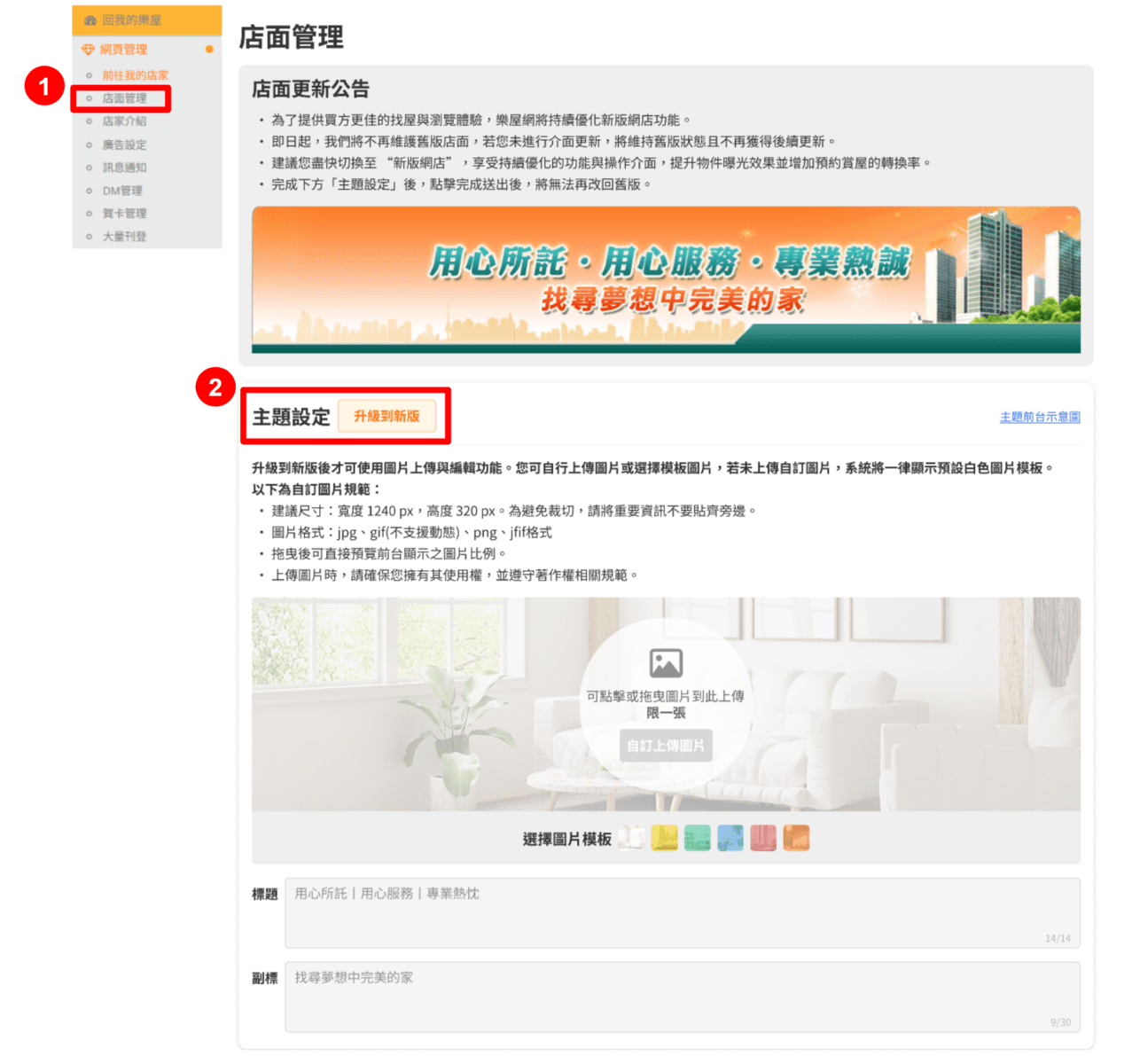1132x1064 pixels.
Task: Click the 店面更新公告 heading
Action: (x=310, y=89)
